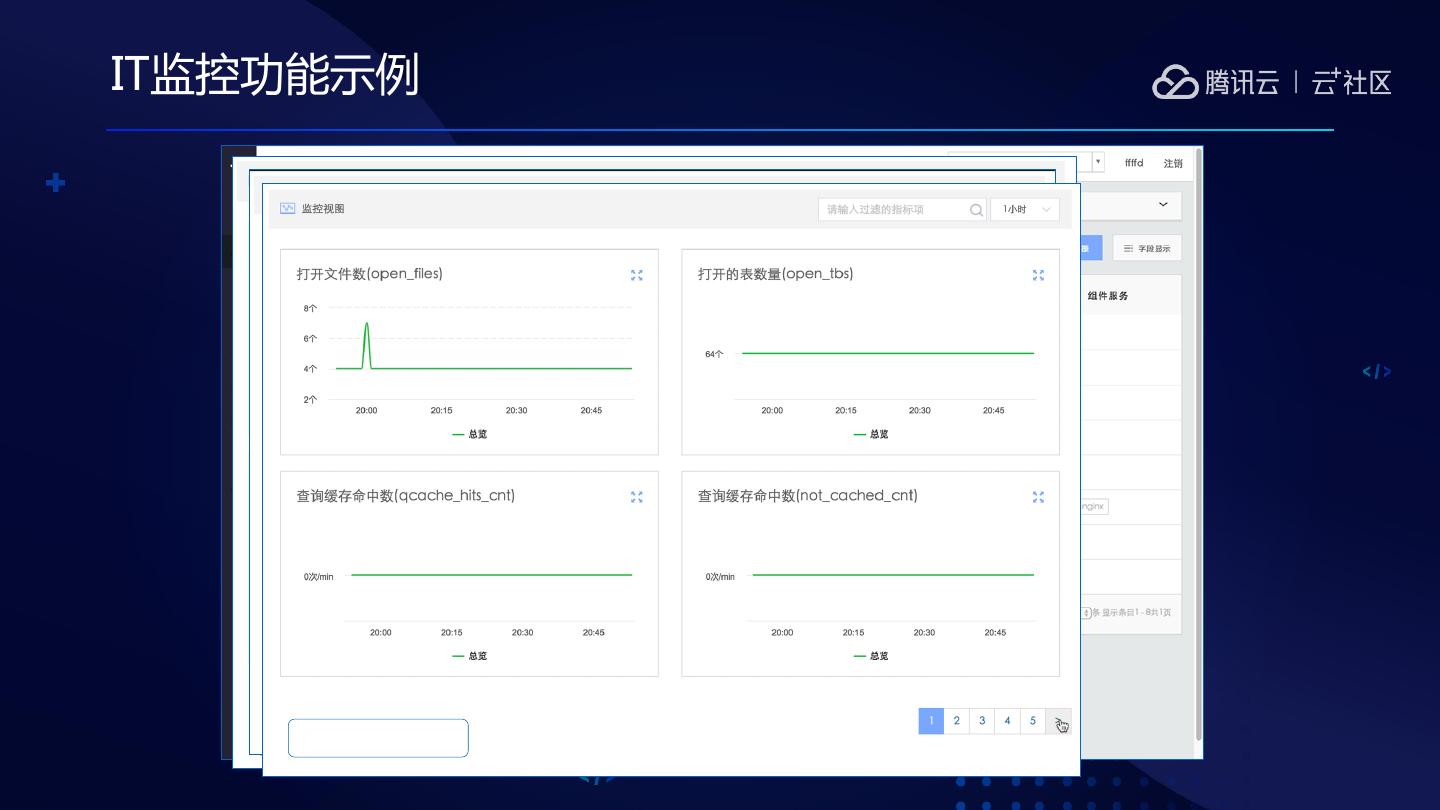Toggle 总览 legend in open_files chart

click(470, 434)
